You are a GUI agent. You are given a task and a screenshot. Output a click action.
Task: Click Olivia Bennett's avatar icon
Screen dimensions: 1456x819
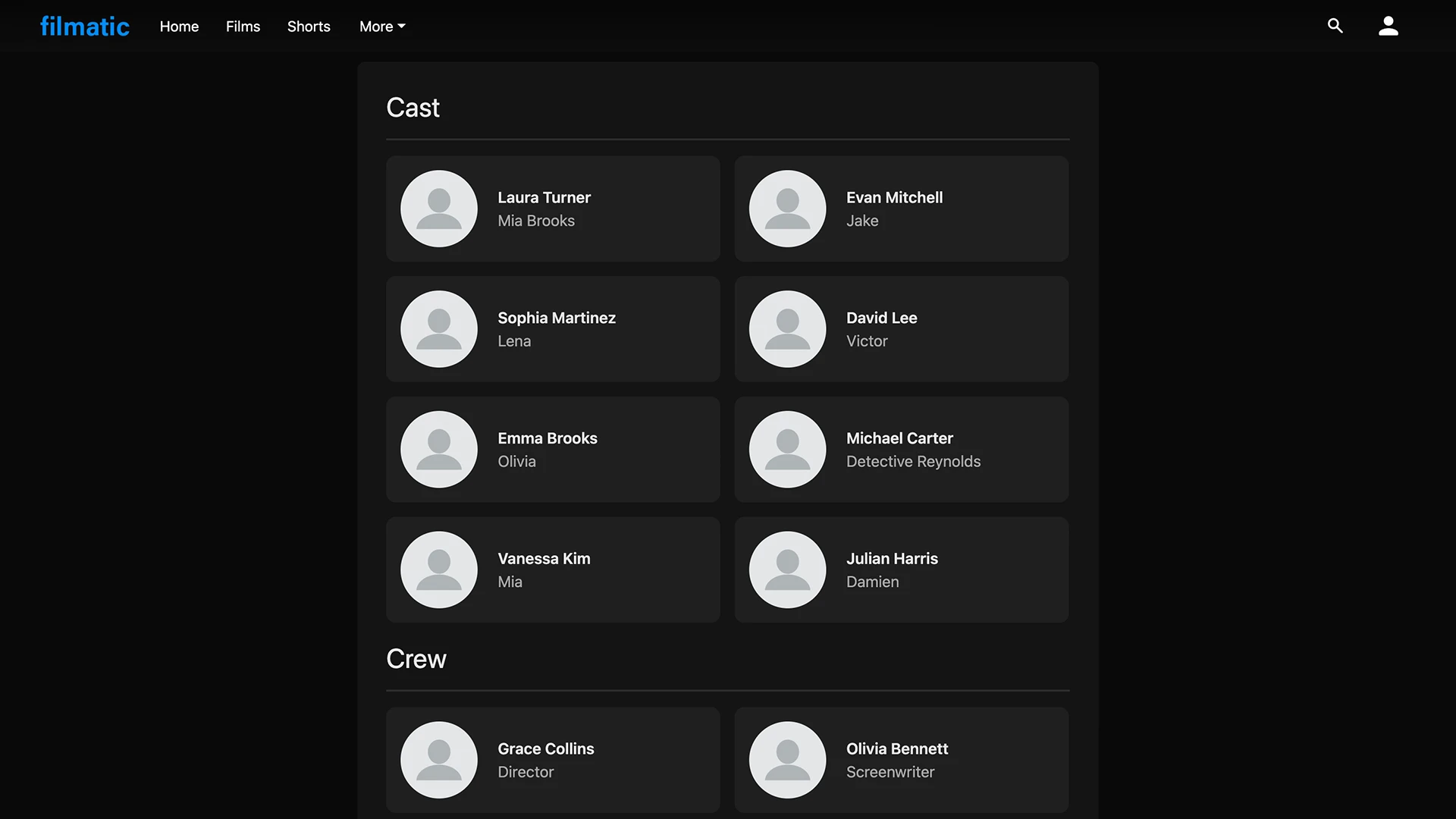tap(787, 760)
